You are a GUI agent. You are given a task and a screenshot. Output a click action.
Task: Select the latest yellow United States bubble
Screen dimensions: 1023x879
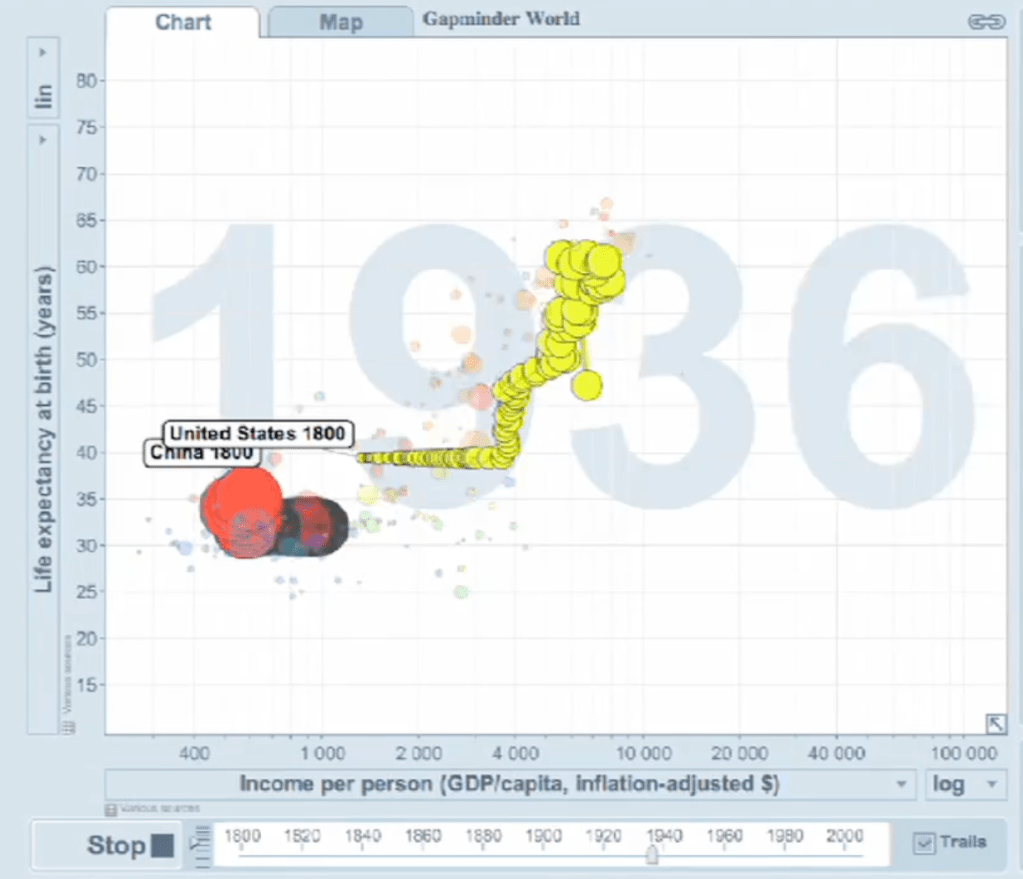[587, 384]
